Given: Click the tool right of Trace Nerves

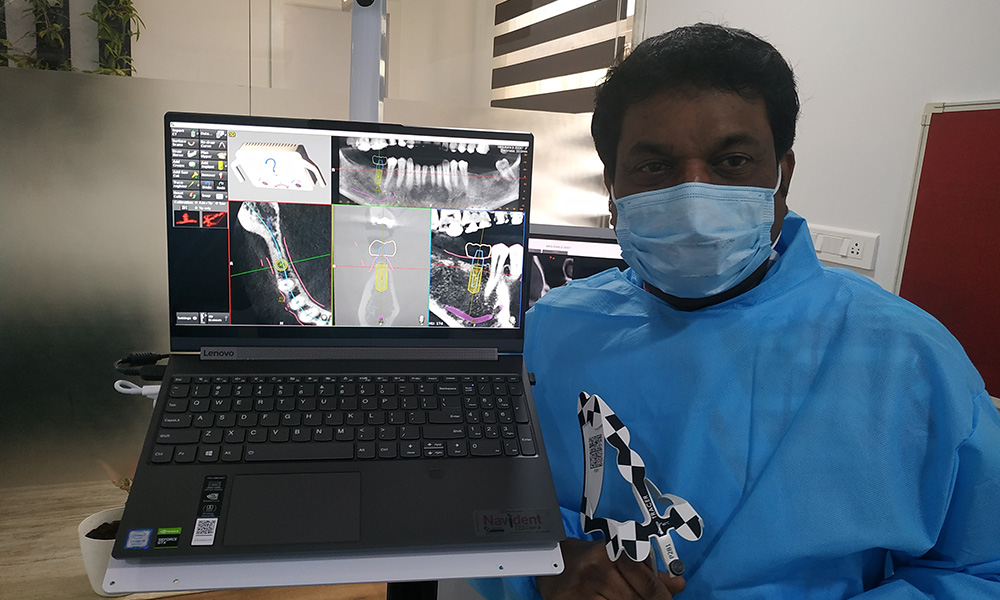Looking at the screenshot, I should [x=214, y=154].
